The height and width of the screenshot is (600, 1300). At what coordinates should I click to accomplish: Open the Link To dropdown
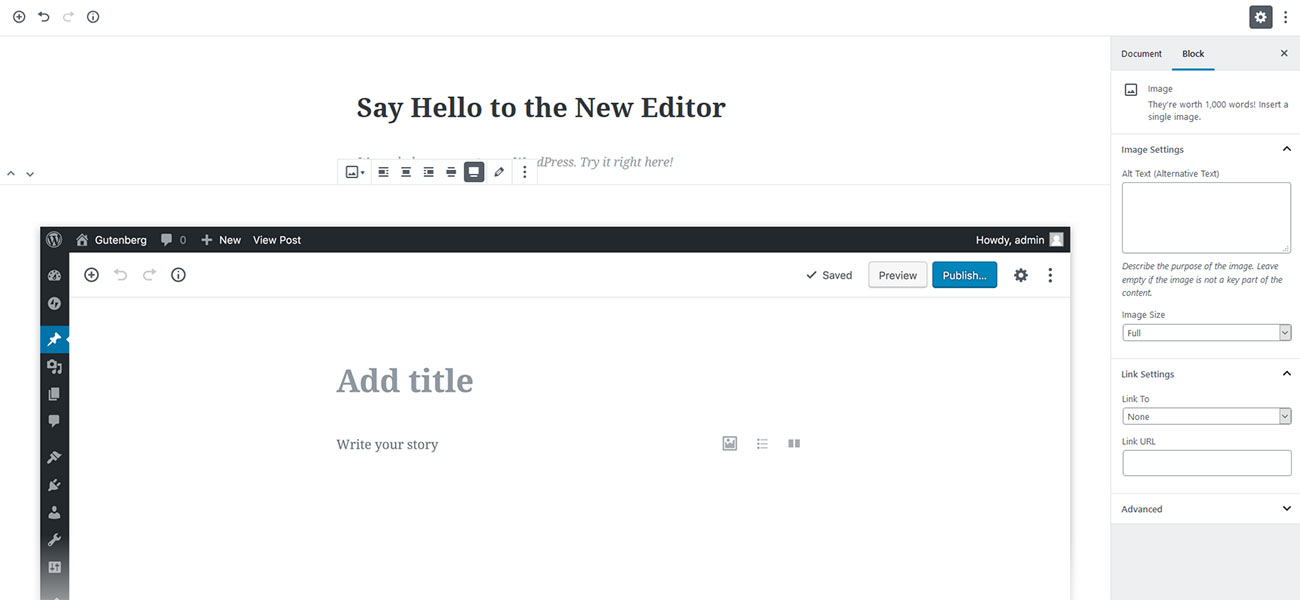point(1207,417)
